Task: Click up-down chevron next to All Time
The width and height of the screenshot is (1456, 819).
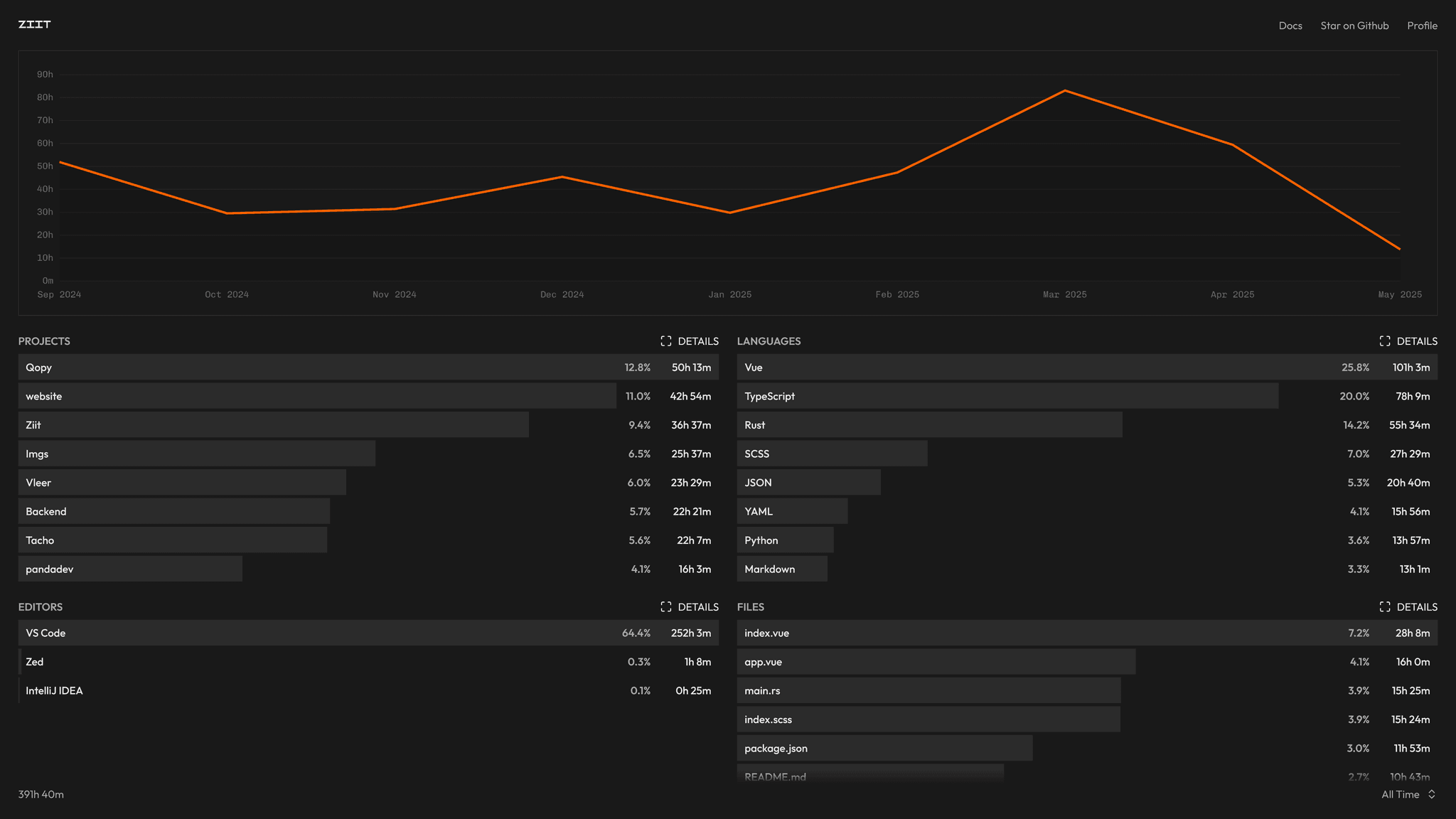Action: (x=1431, y=795)
